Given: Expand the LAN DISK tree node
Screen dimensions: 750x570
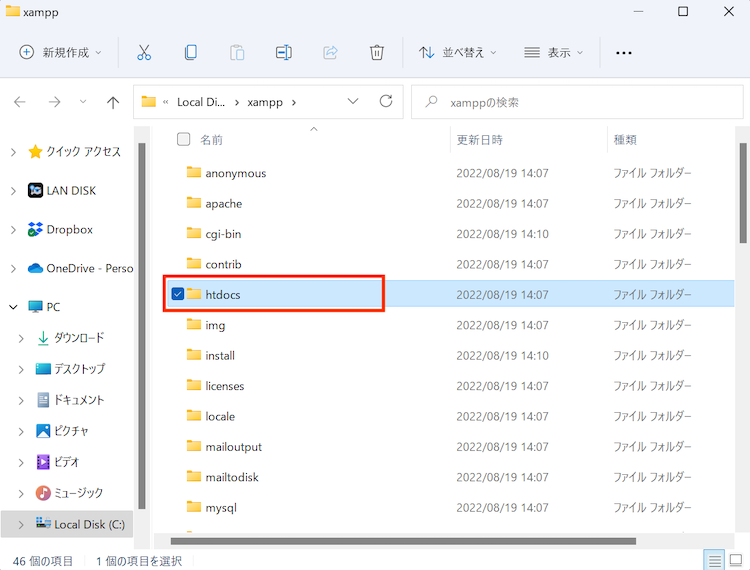Looking at the screenshot, I should [x=13, y=191].
